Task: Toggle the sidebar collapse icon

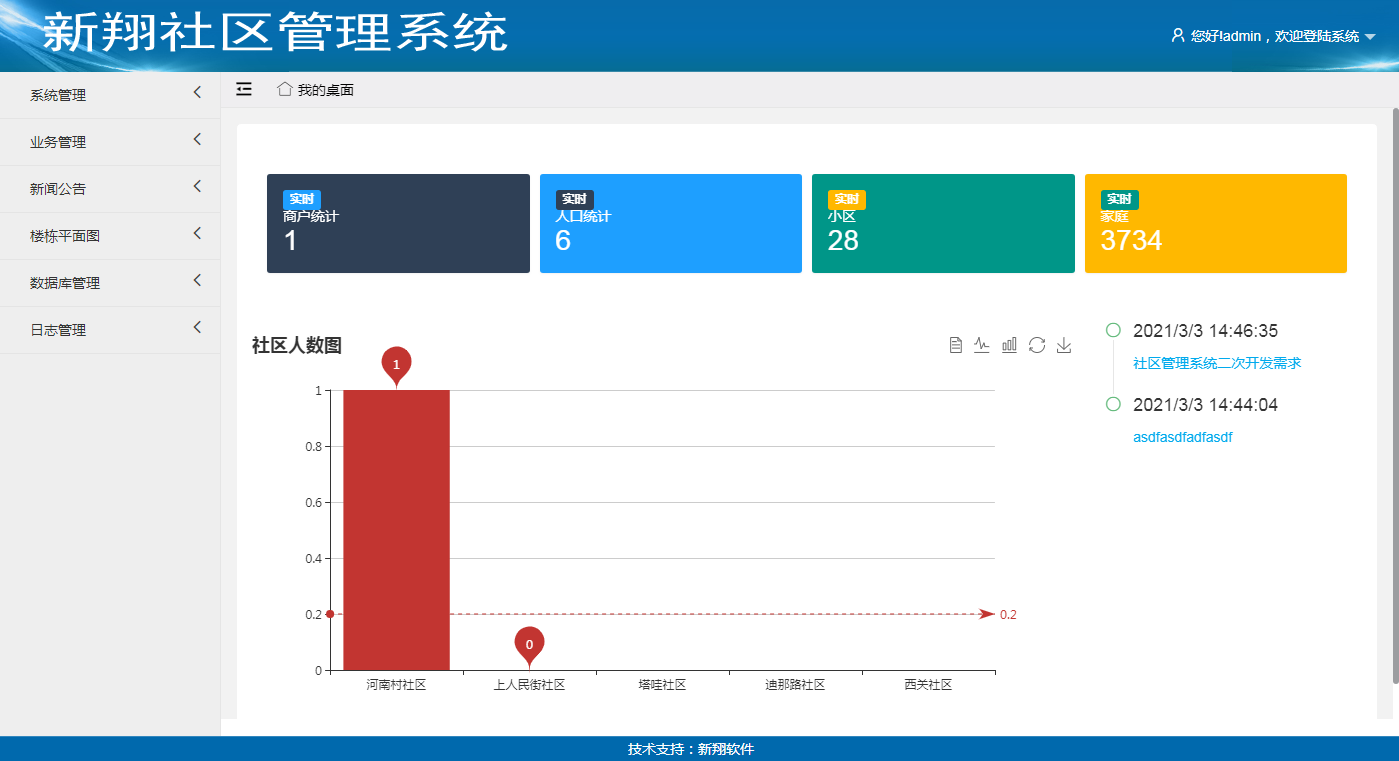Action: [x=244, y=89]
